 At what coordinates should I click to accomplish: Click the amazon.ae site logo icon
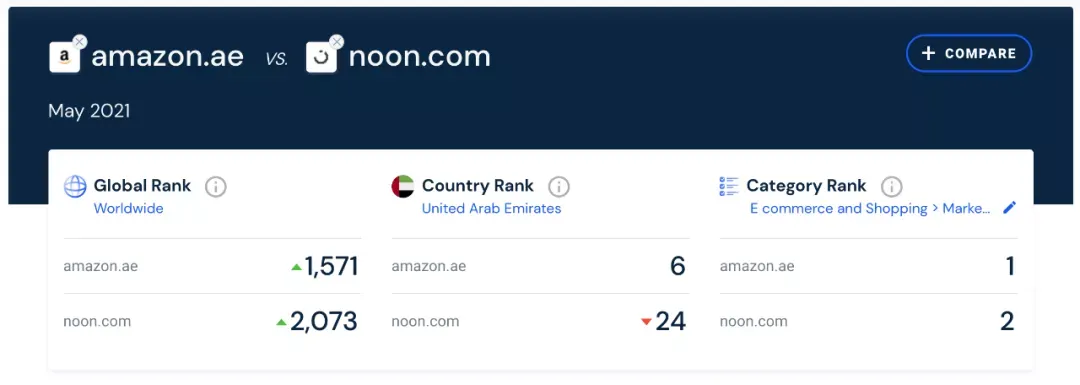[x=64, y=58]
